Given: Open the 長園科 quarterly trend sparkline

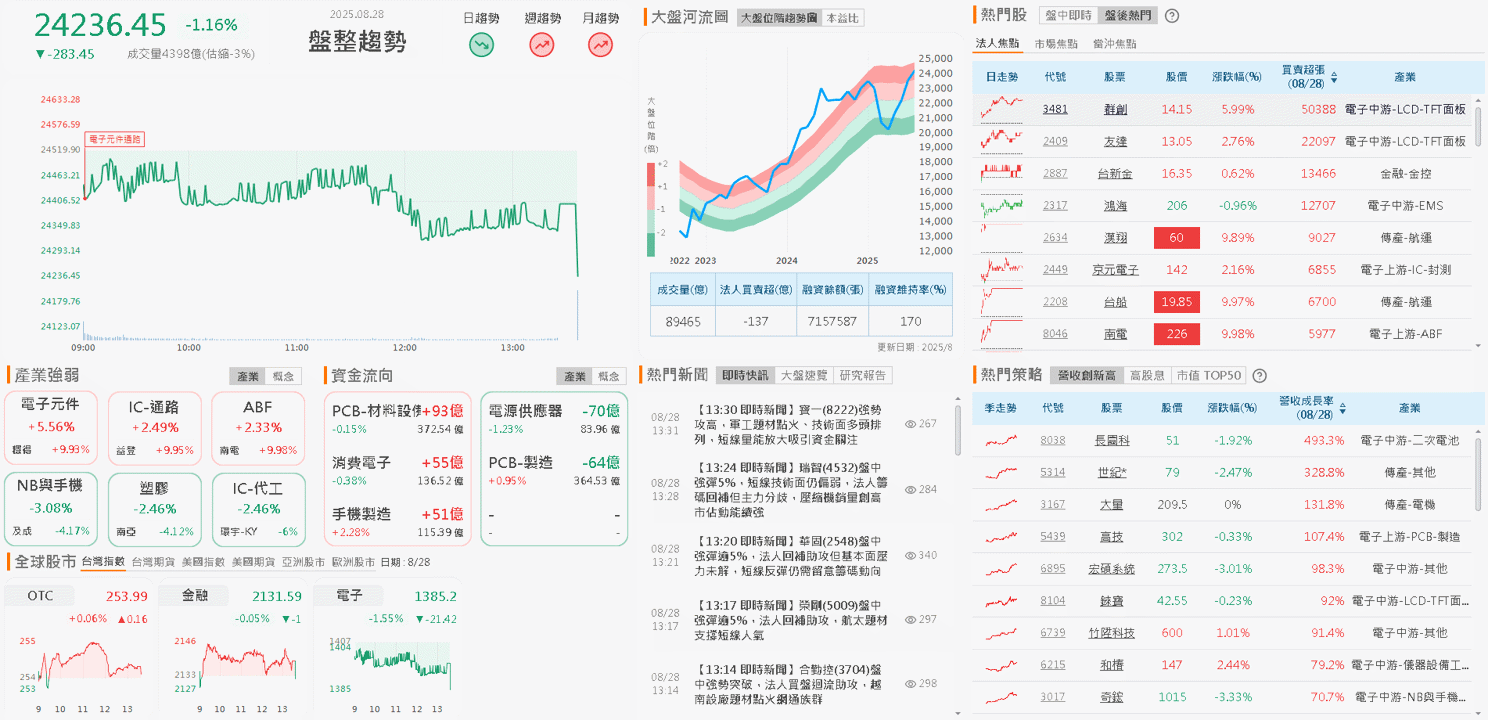Looking at the screenshot, I should 1002,440.
